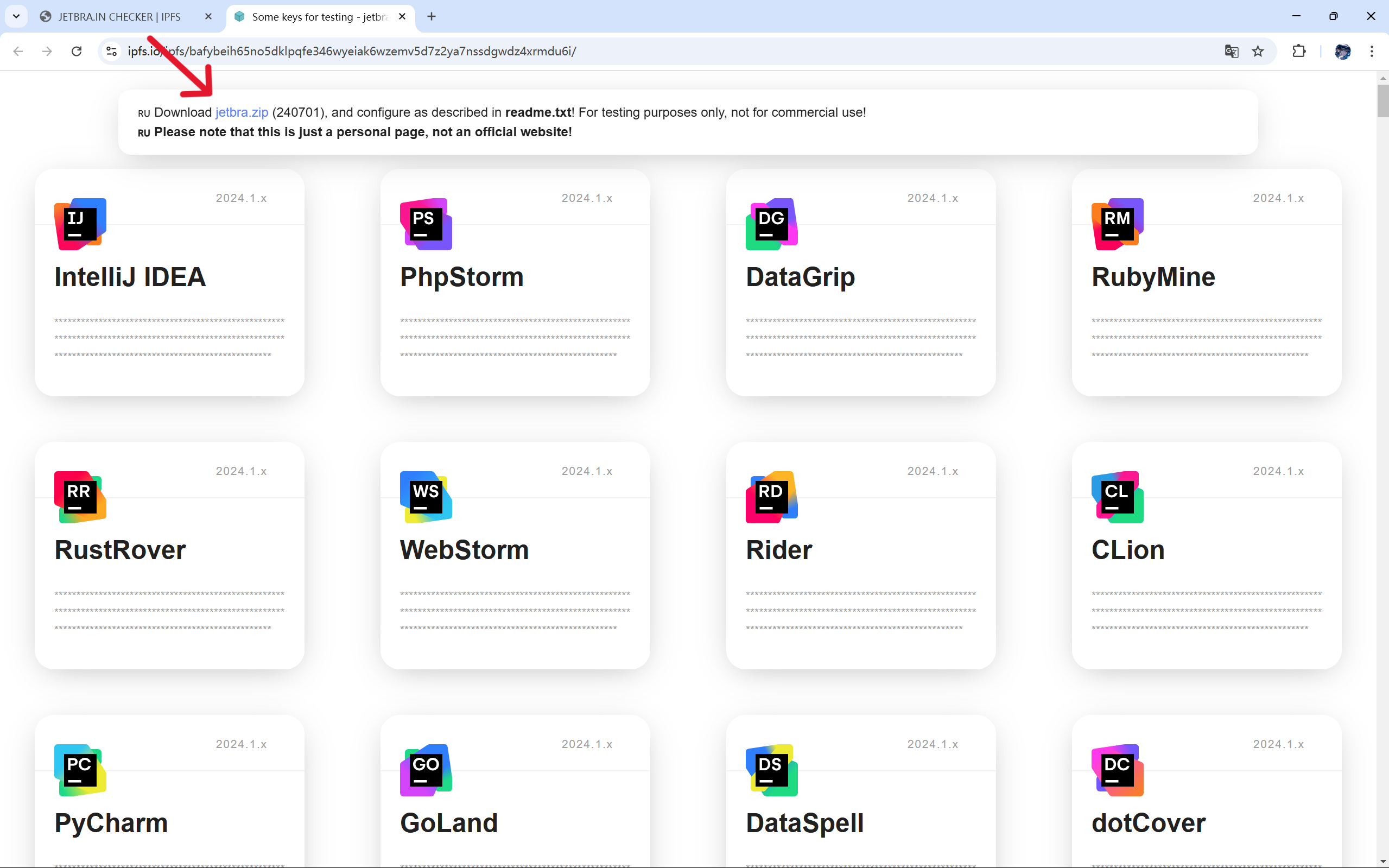The width and height of the screenshot is (1389, 868).
Task: Click the PhpStorm masked license key
Action: tap(515, 338)
